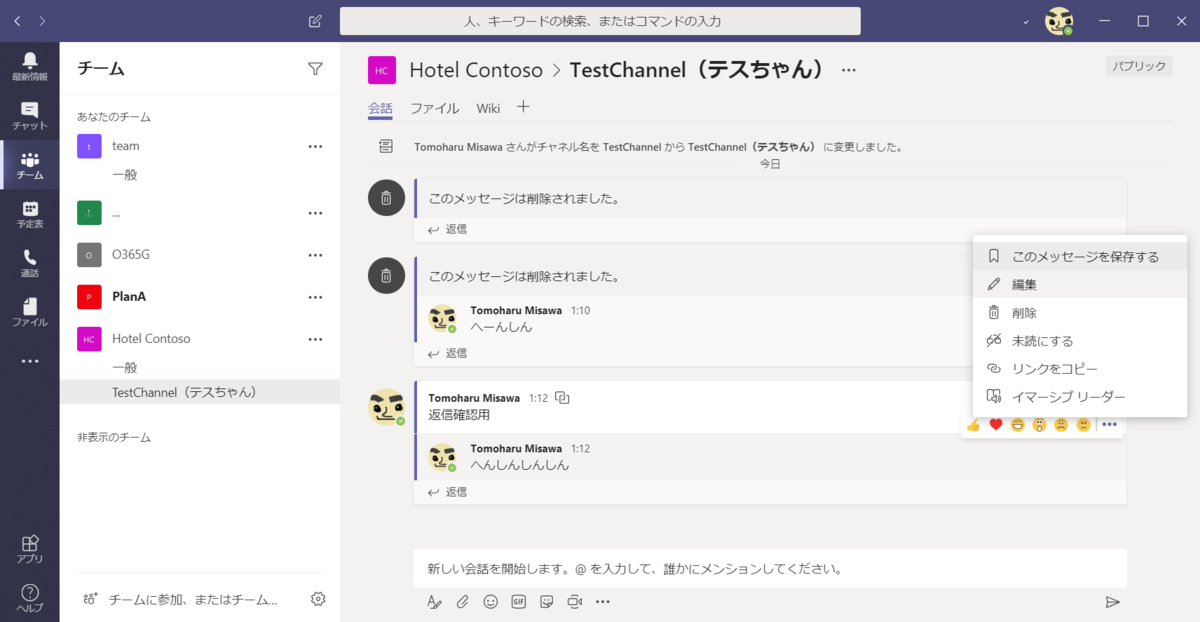This screenshot has width=1200, height=622.
Task: Open the sticker picker icon
Action: pos(546,601)
